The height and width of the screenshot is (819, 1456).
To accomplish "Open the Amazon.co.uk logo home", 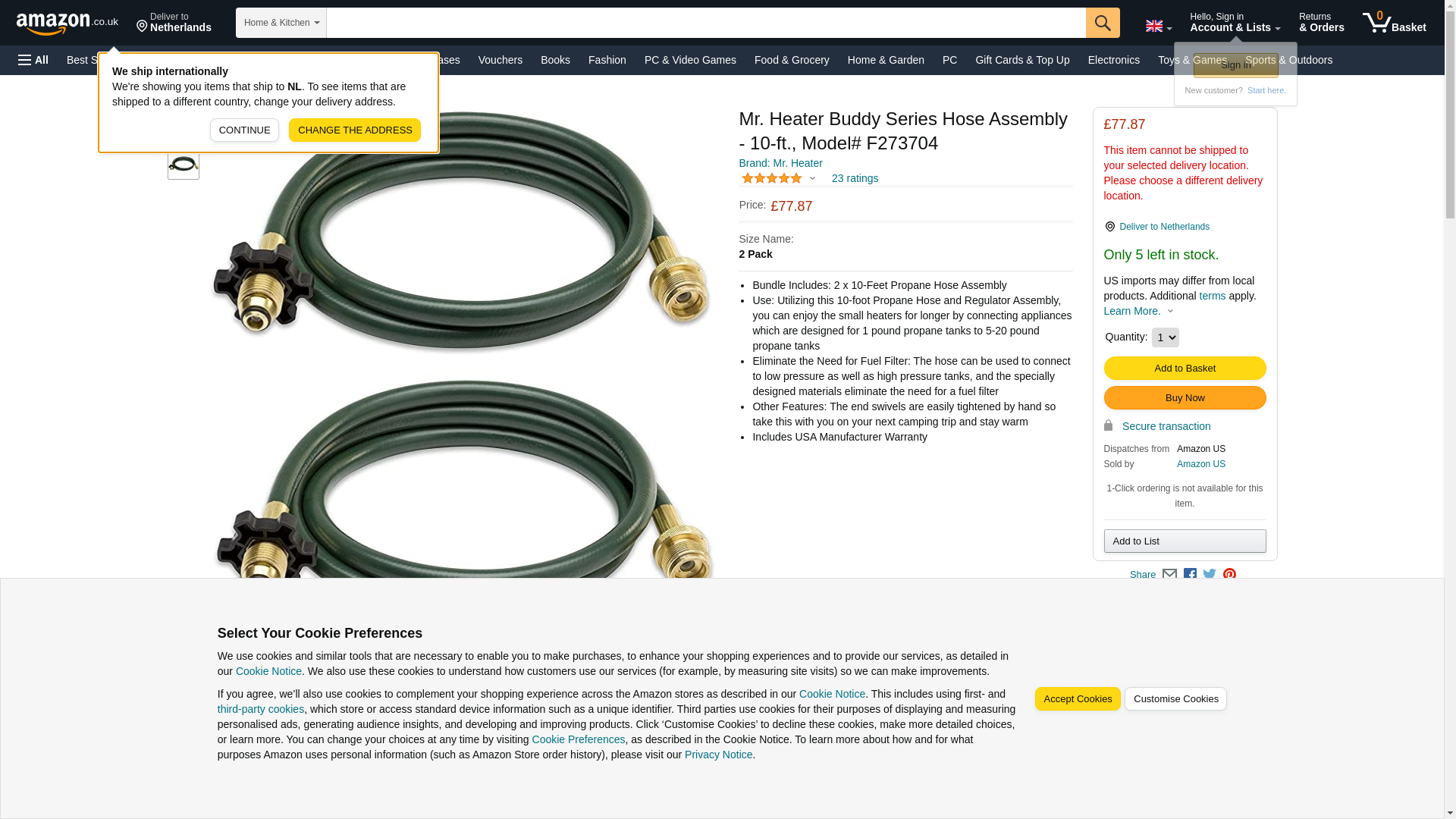I will tap(67, 23).
